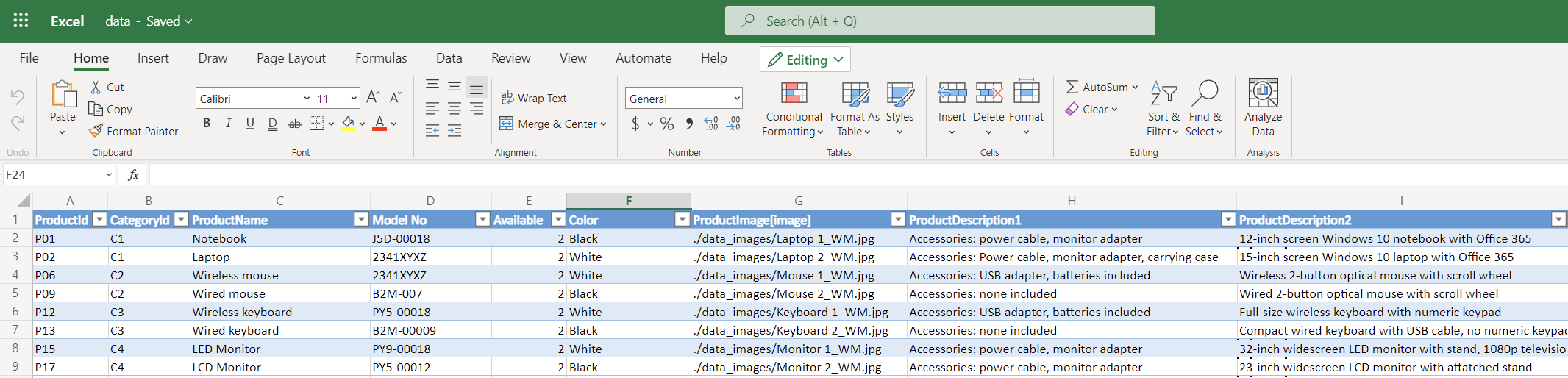Open Cell Styles gallery

pyautogui.click(x=899, y=109)
